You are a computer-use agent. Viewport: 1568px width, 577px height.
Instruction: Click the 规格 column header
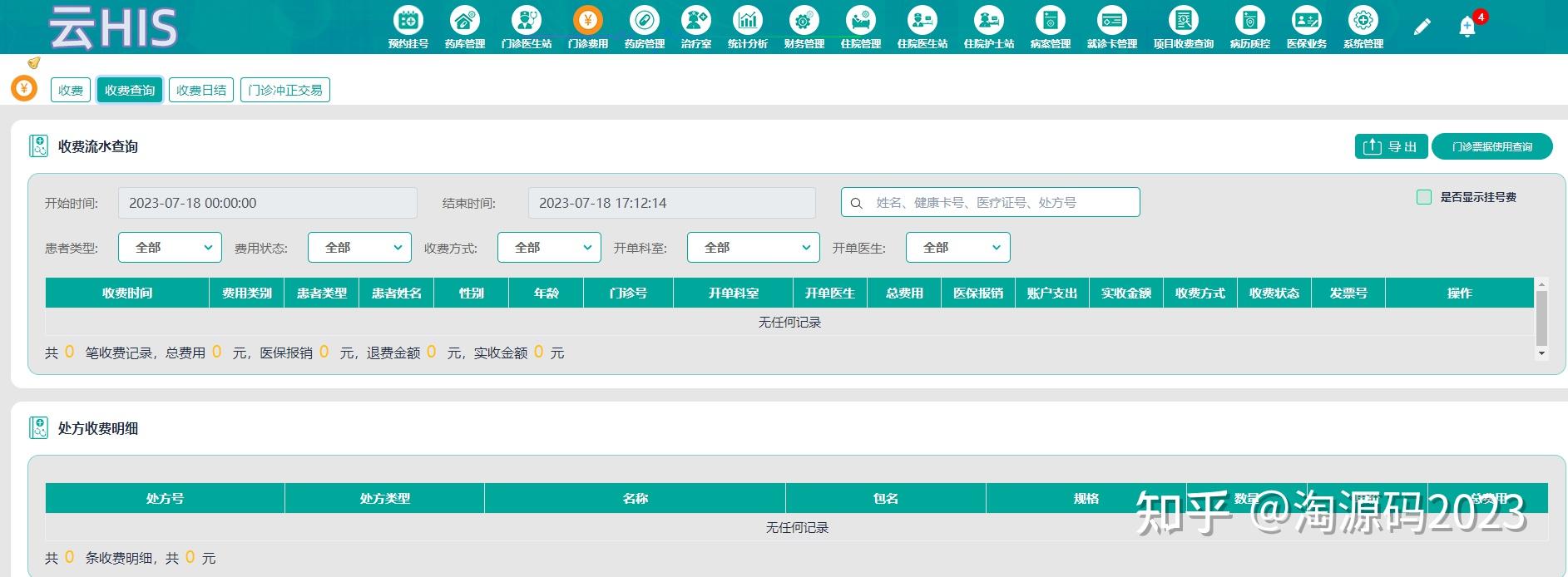pyautogui.click(x=1086, y=498)
